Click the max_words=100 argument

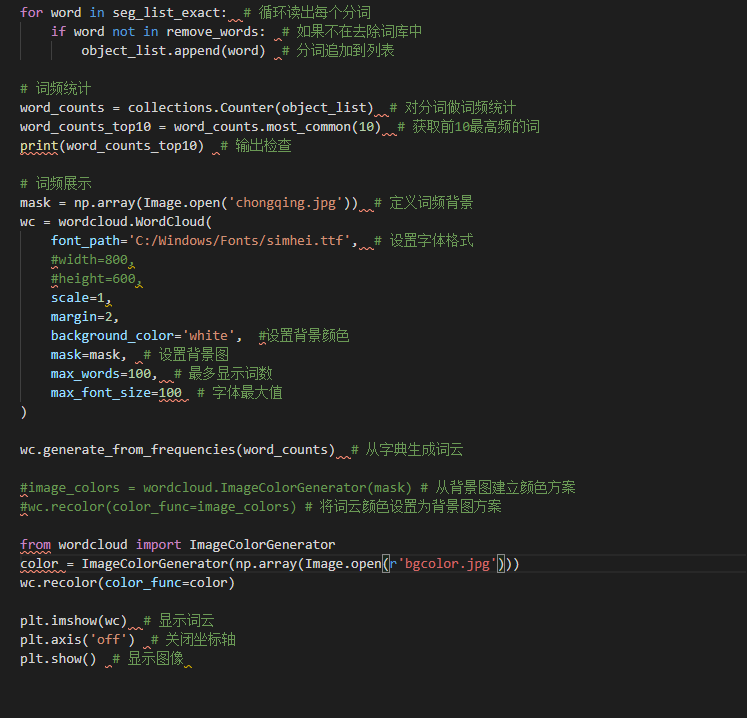104,374
